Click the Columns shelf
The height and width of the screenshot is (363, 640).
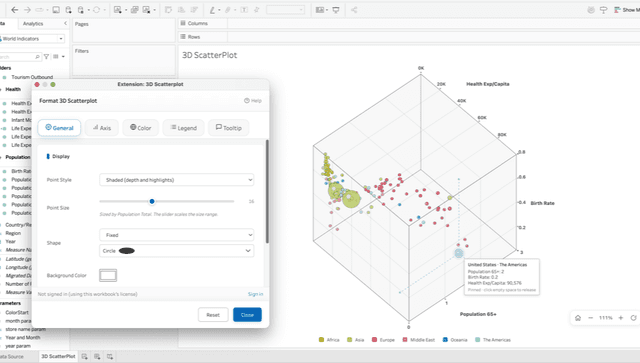click(409, 23)
